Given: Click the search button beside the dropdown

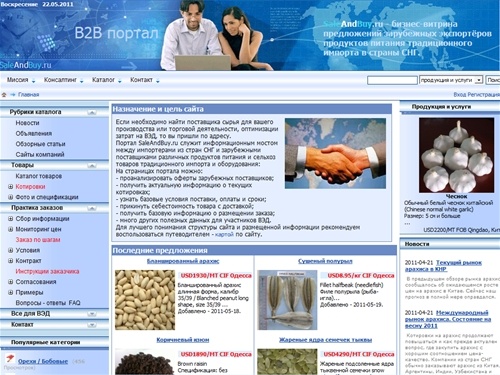Looking at the screenshot, I should click(x=493, y=80).
